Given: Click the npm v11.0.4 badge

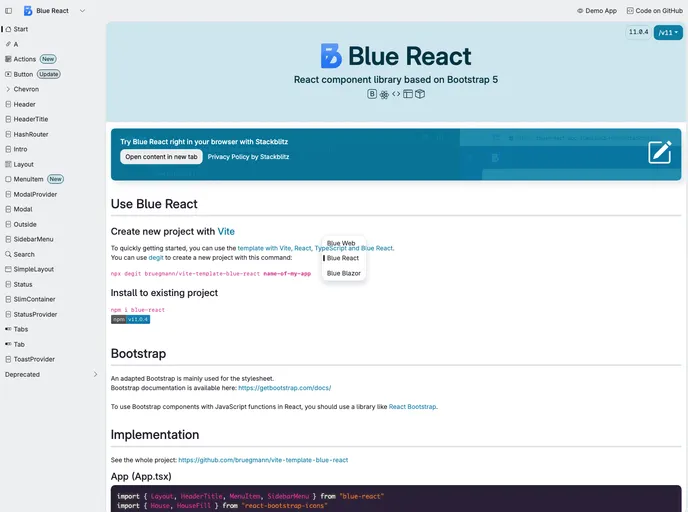Looking at the screenshot, I should 130,319.
